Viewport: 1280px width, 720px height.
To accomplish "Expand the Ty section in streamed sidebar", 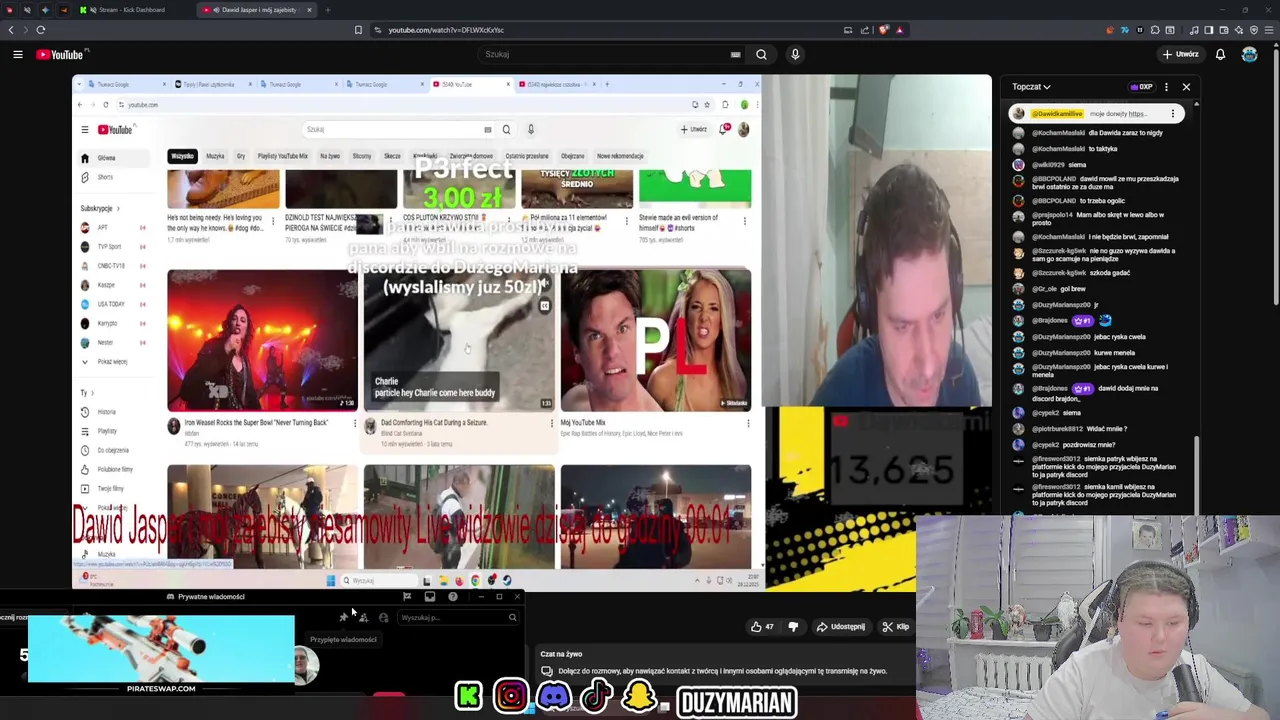I will click(x=87, y=393).
